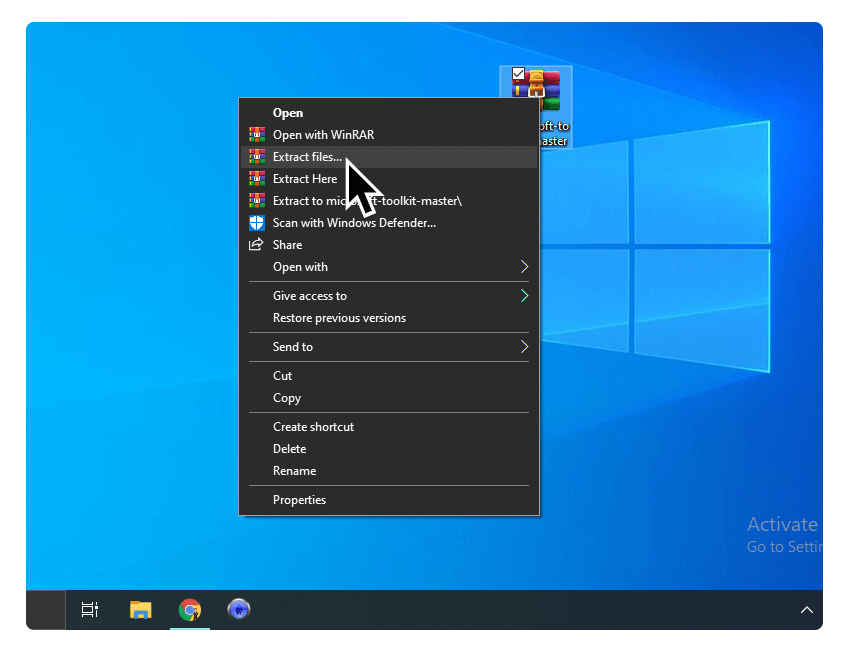Expand the Give access to arrow
Viewport: 849px width, 652px height.
coord(524,296)
